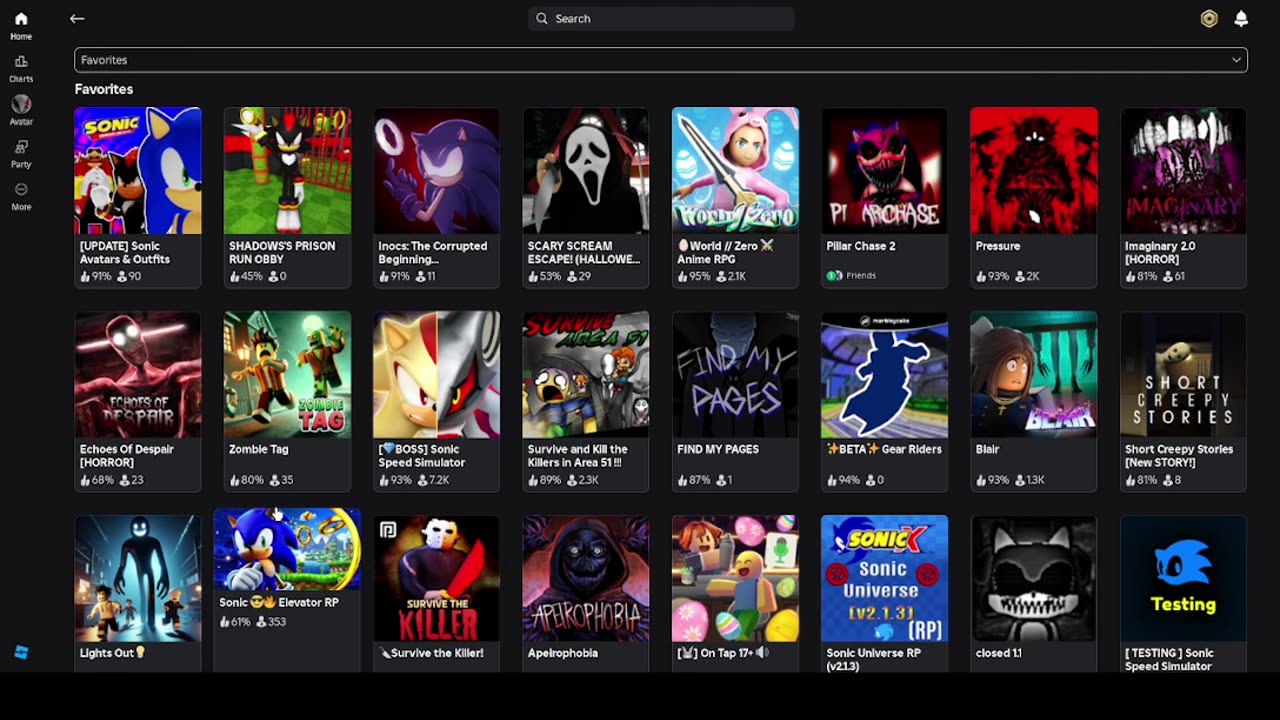Go back with the arrow icon
This screenshot has height=720, width=1280.
pos(77,18)
